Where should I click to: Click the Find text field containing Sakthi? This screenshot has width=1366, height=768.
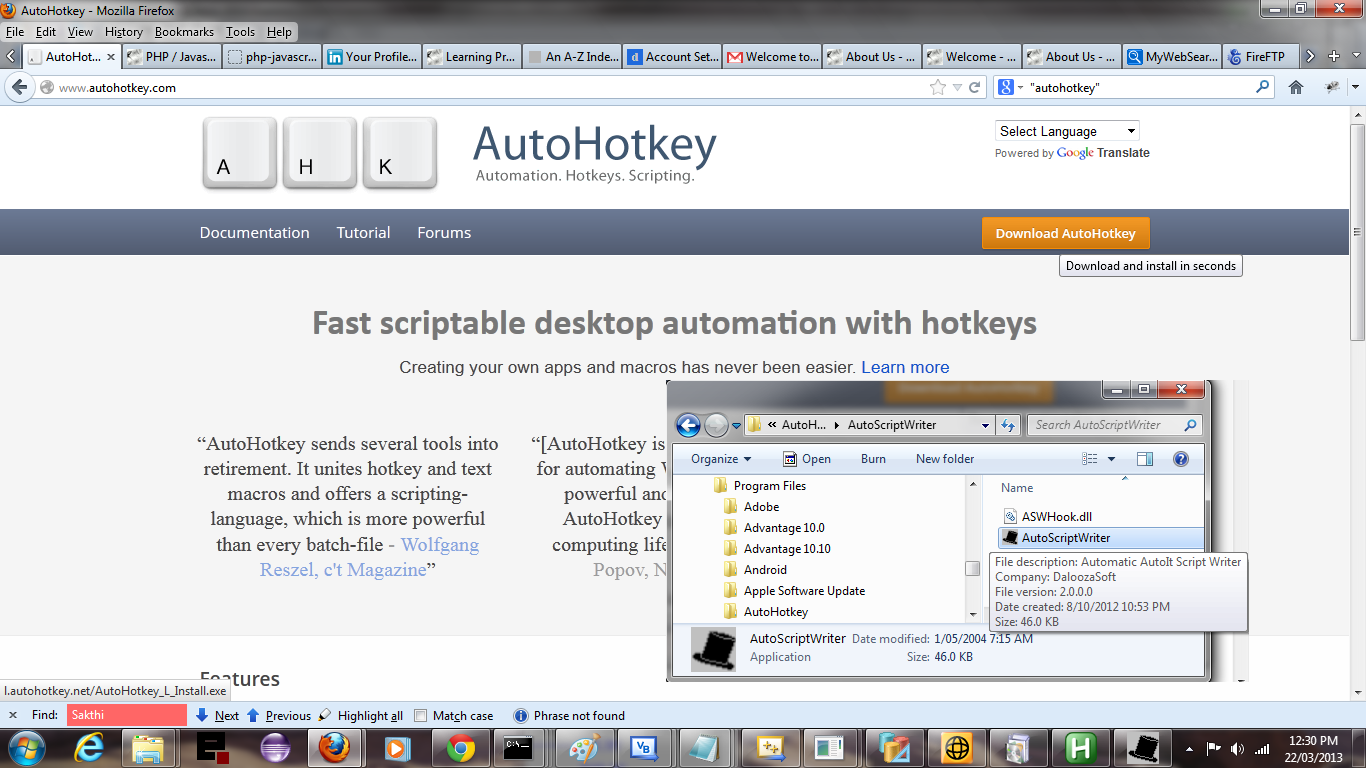pos(126,715)
